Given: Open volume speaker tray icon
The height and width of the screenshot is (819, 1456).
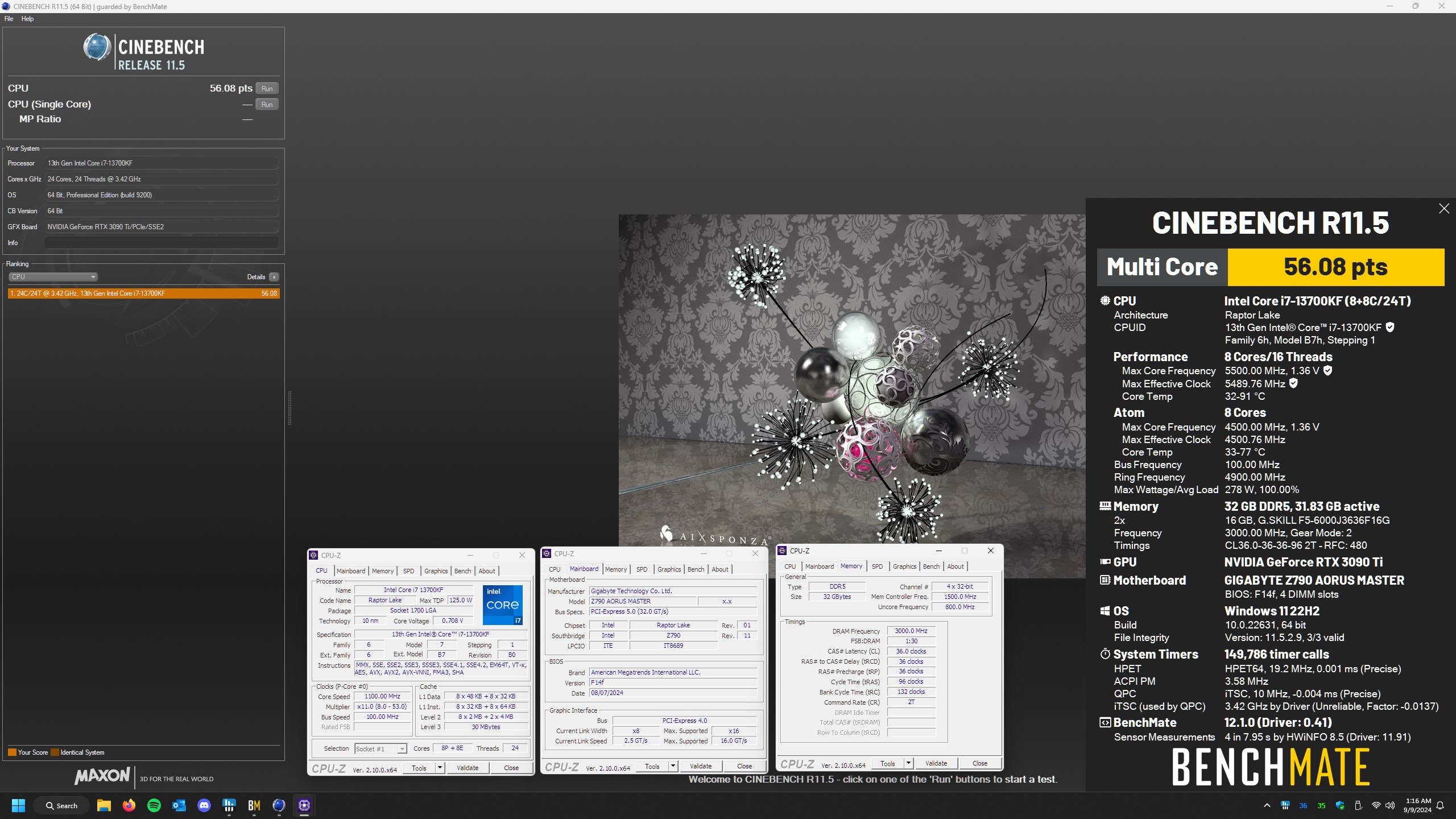Looking at the screenshot, I should click(1390, 805).
